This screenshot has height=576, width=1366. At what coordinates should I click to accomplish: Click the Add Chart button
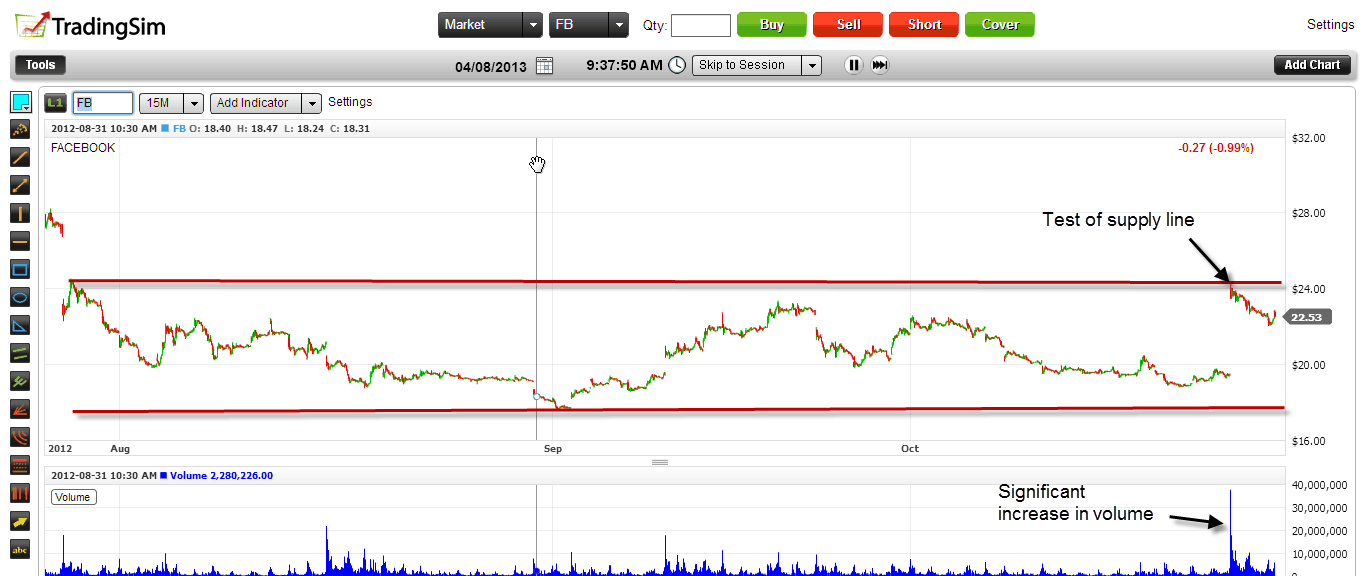pos(1312,65)
